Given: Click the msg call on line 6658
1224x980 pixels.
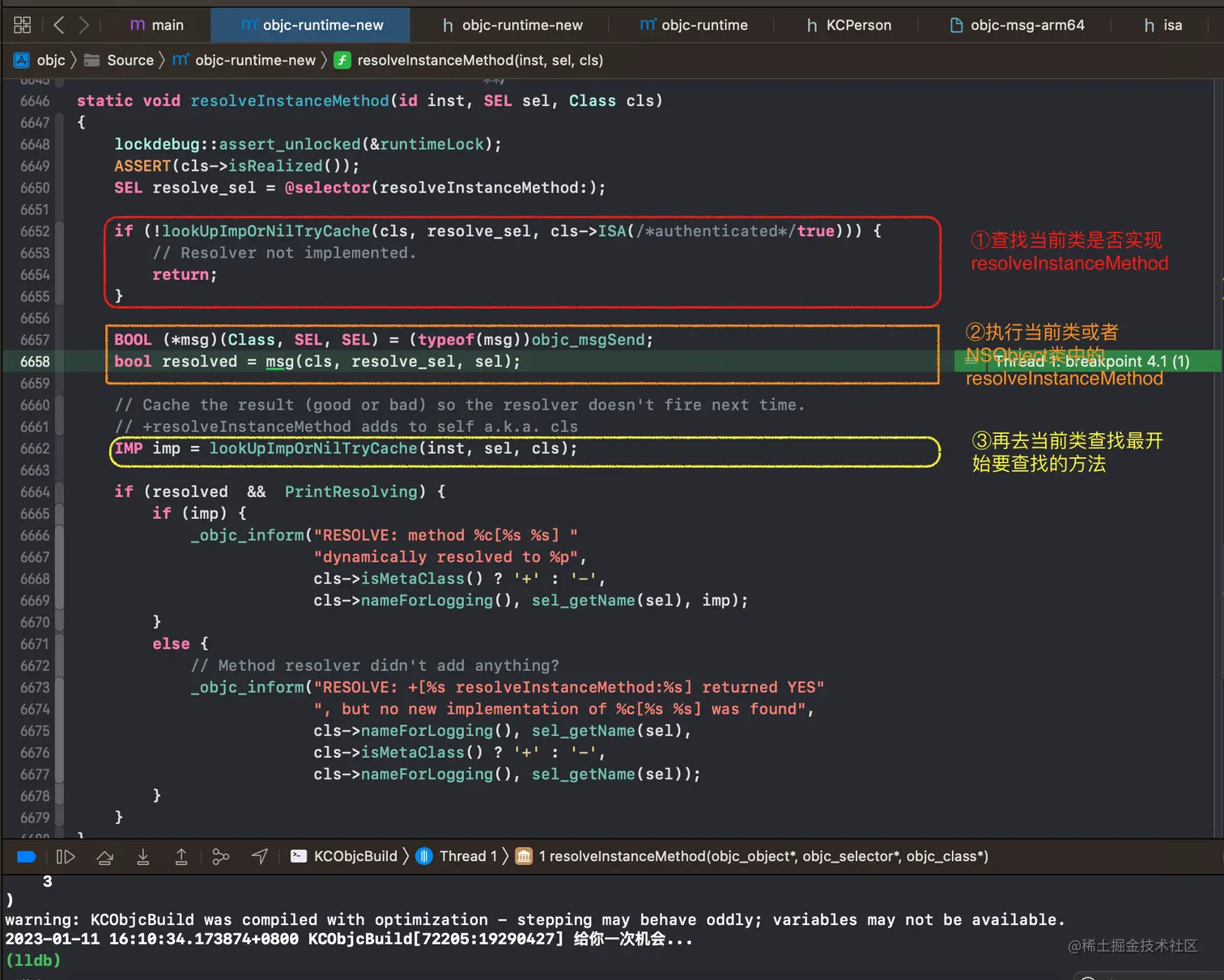Looking at the screenshot, I should click(x=280, y=362).
